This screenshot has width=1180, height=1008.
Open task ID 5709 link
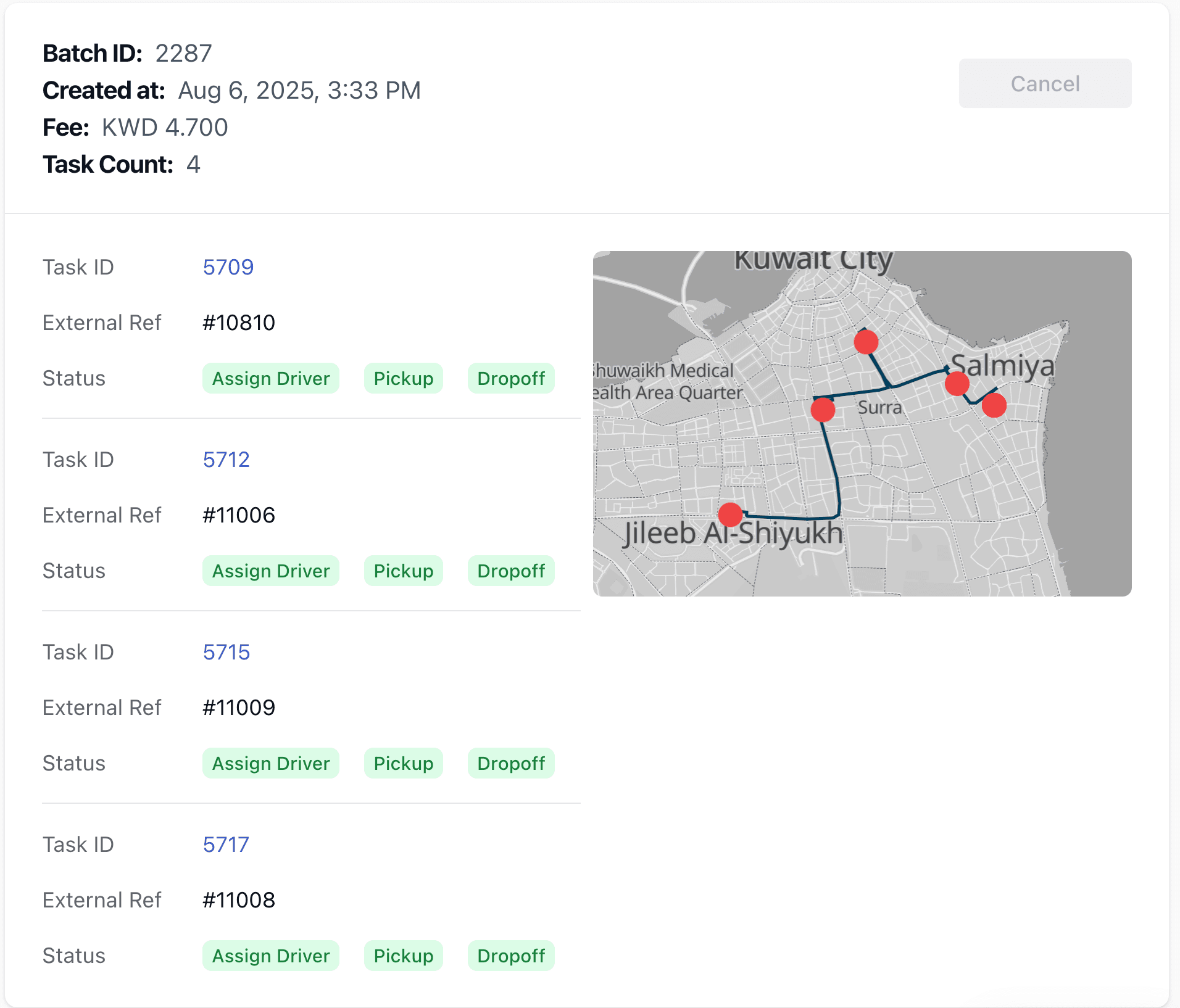coord(228,267)
